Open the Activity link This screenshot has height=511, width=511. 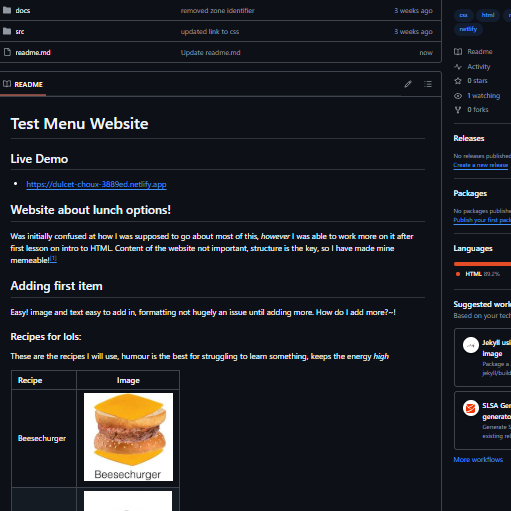tap(479, 67)
